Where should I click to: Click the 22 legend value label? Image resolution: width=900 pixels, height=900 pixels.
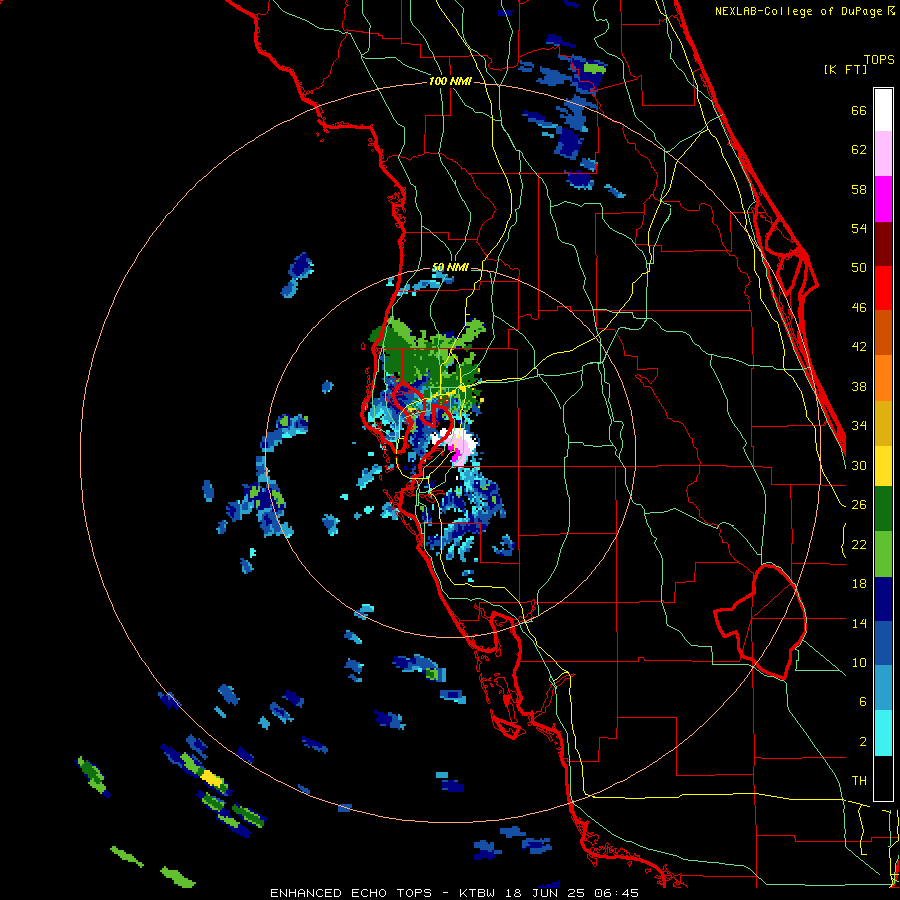tap(859, 544)
